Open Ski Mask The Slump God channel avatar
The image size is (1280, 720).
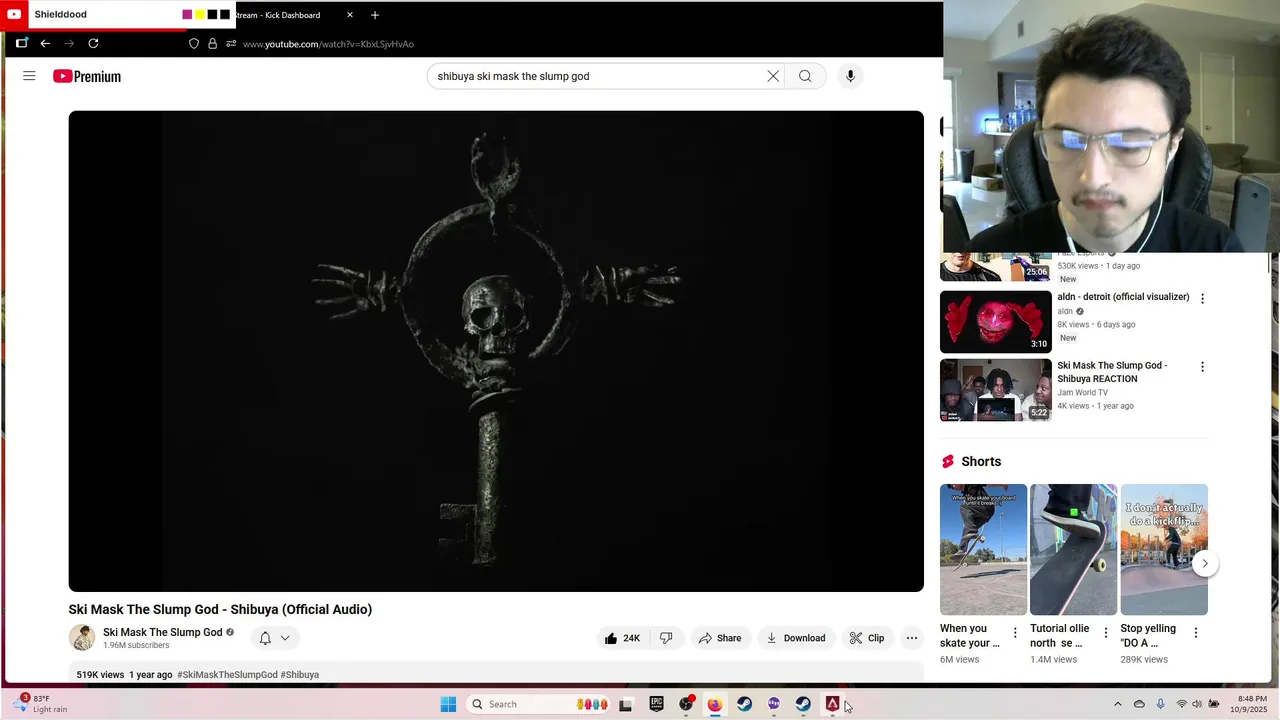point(82,637)
